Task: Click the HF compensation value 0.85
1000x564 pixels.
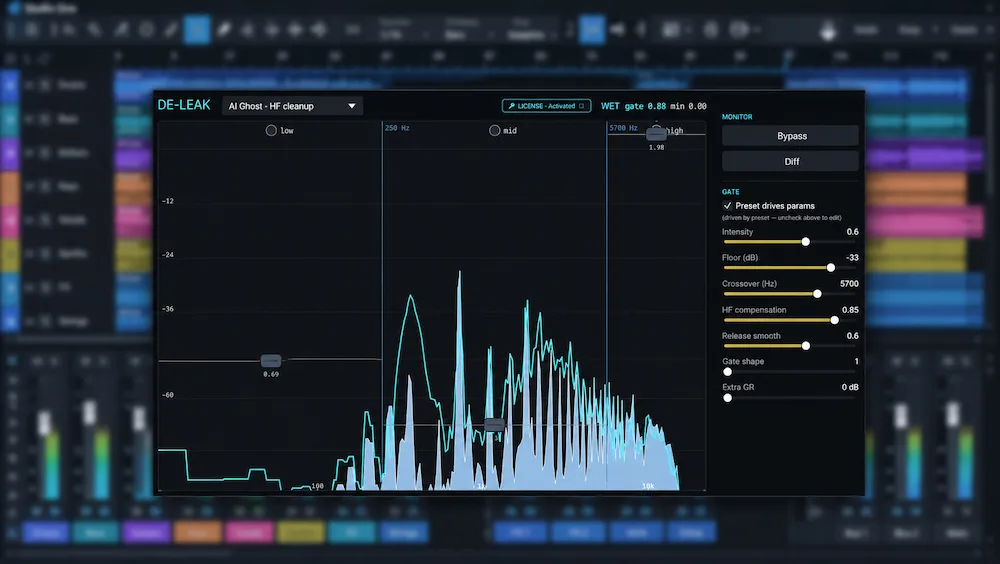Action: (850, 310)
